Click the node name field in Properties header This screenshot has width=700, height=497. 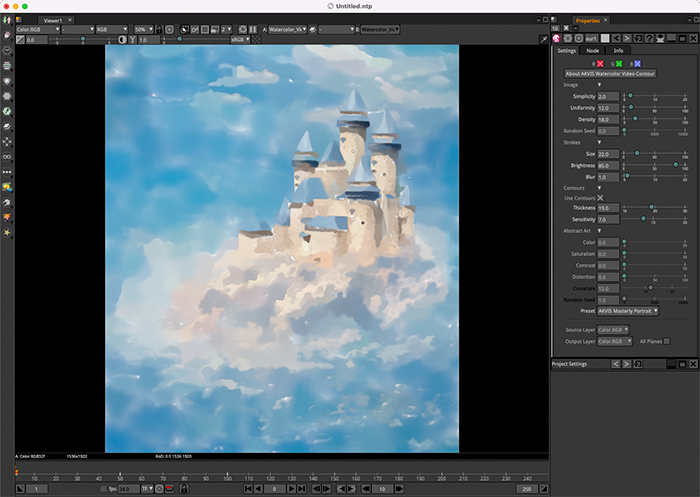[x=592, y=38]
